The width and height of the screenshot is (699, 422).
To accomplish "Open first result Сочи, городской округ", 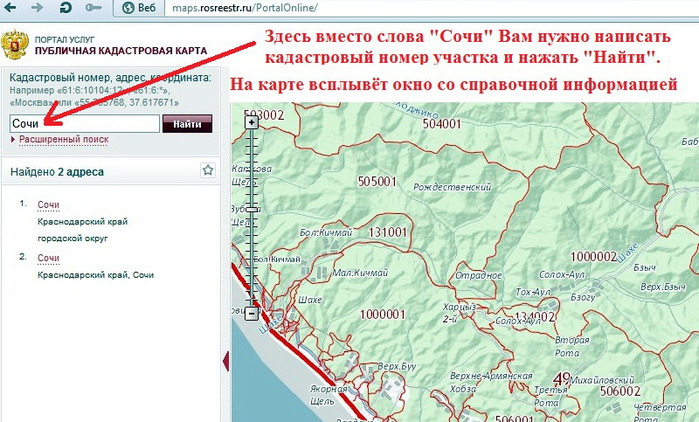I will pyautogui.click(x=48, y=205).
